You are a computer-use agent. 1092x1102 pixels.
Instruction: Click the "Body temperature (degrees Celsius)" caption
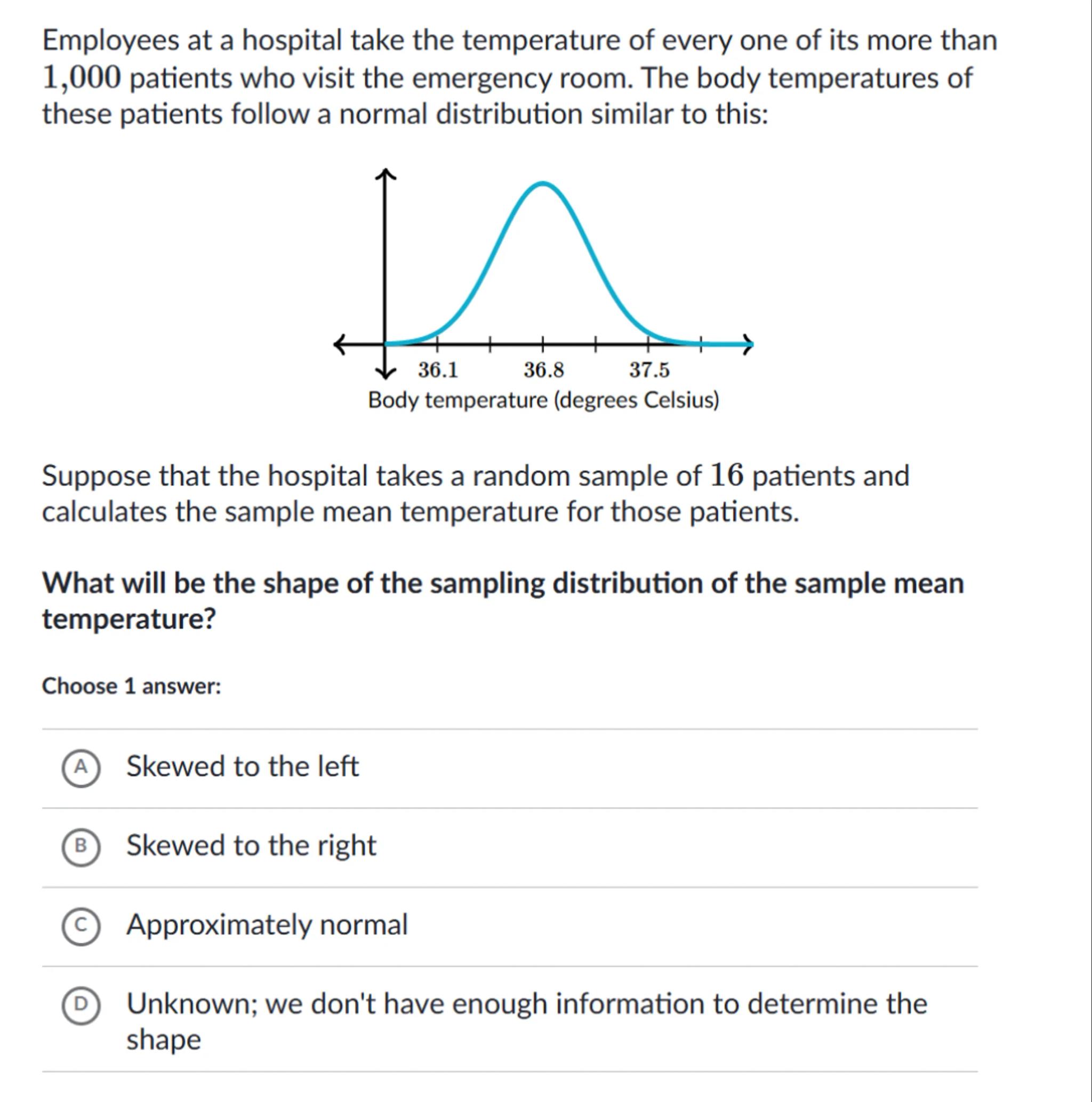coord(543,401)
